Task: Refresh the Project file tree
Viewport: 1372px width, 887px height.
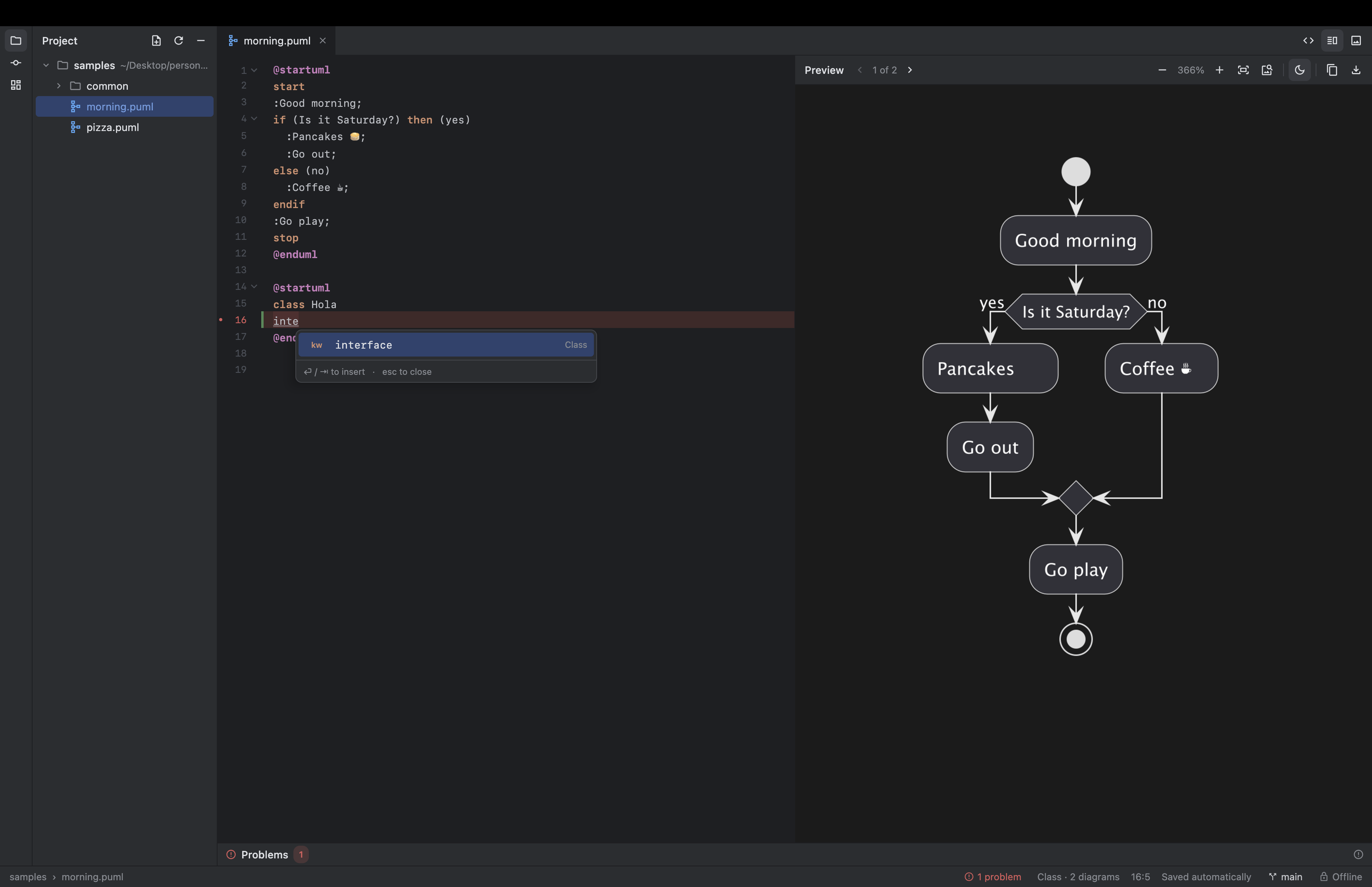Action: (x=179, y=40)
